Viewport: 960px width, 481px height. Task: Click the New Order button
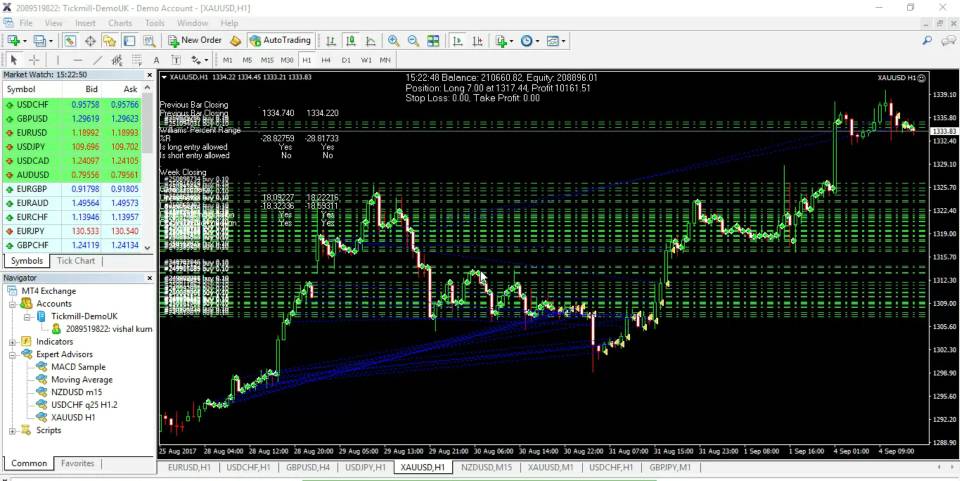[x=194, y=41]
